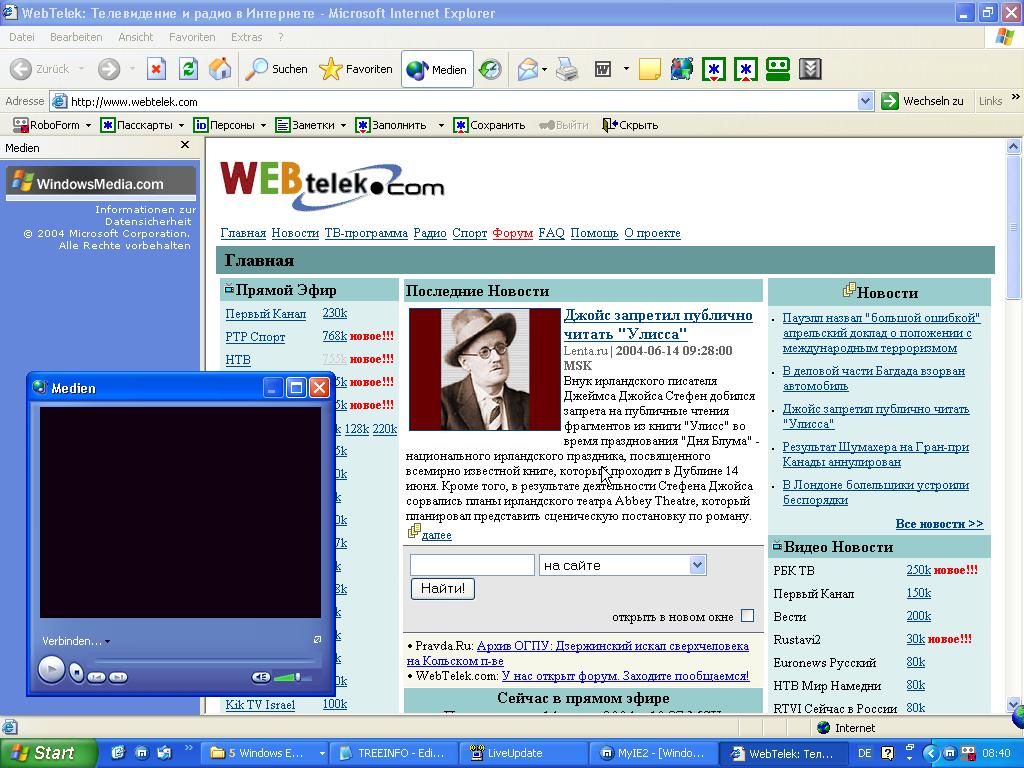This screenshot has height=768, width=1024.
Task: Open the Форум navigation link
Action: (513, 233)
